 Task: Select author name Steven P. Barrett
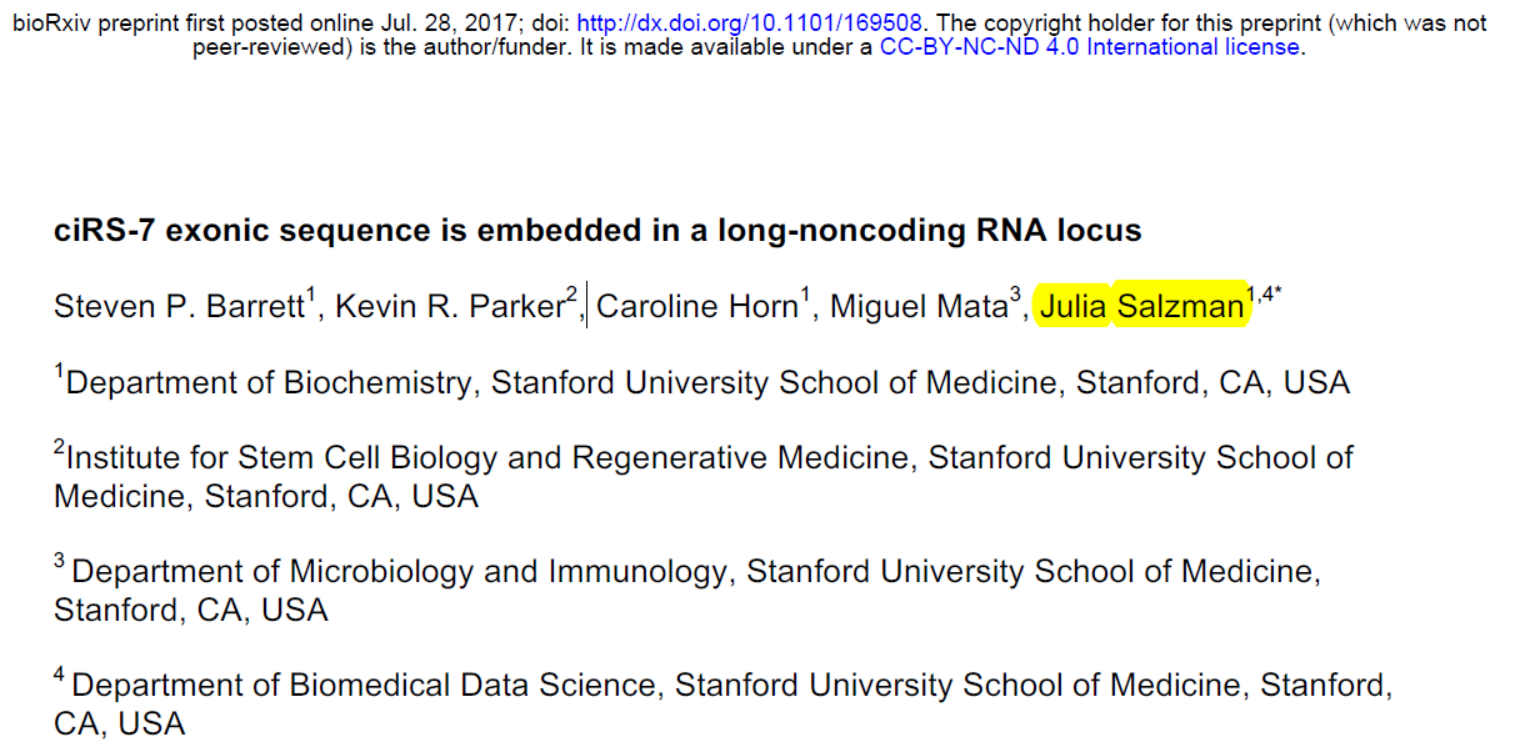point(179,306)
